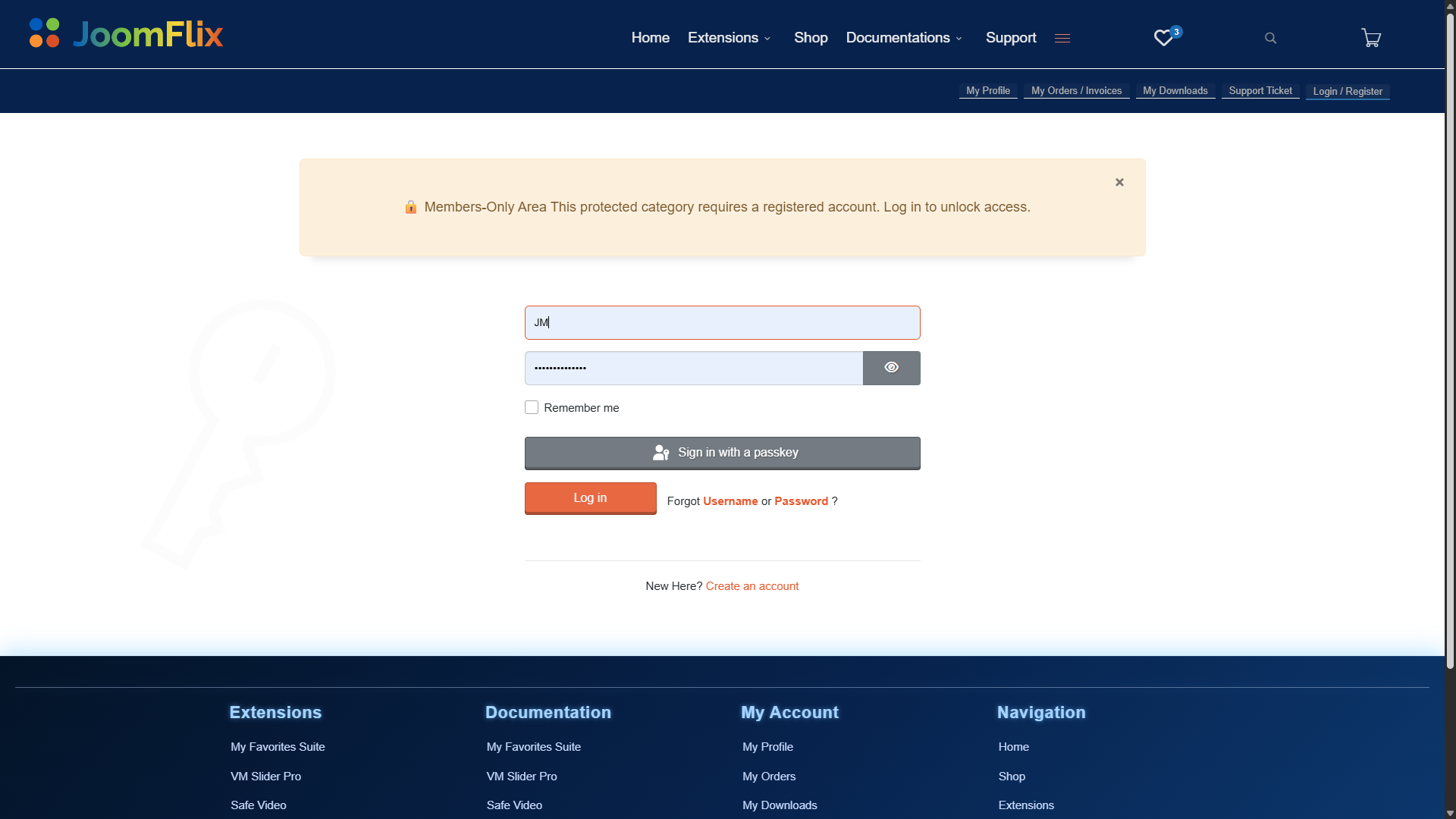Image resolution: width=1456 pixels, height=819 pixels.
Task: Dismiss the Members-Only alert with X
Action: point(1119,182)
